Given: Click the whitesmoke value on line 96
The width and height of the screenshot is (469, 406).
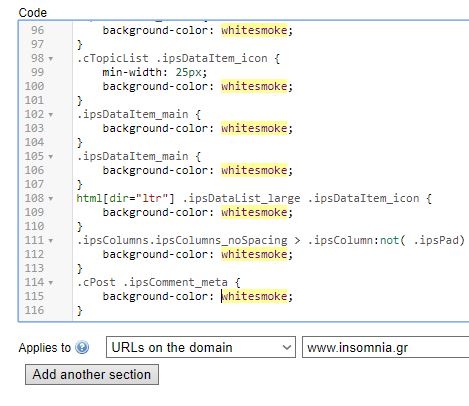Looking at the screenshot, I should click(x=254, y=30).
